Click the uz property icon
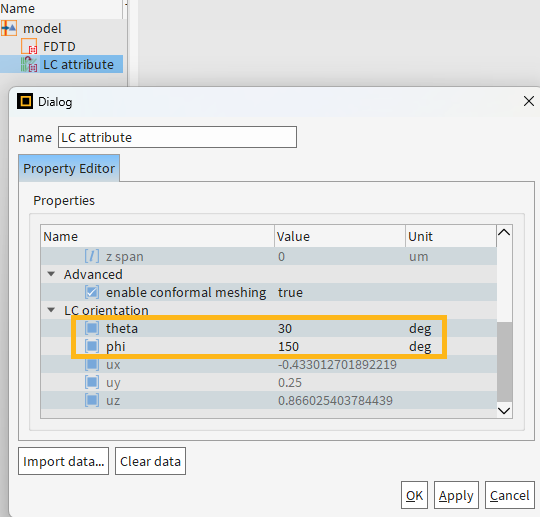Screen dimensions: 540x517 coord(92,400)
